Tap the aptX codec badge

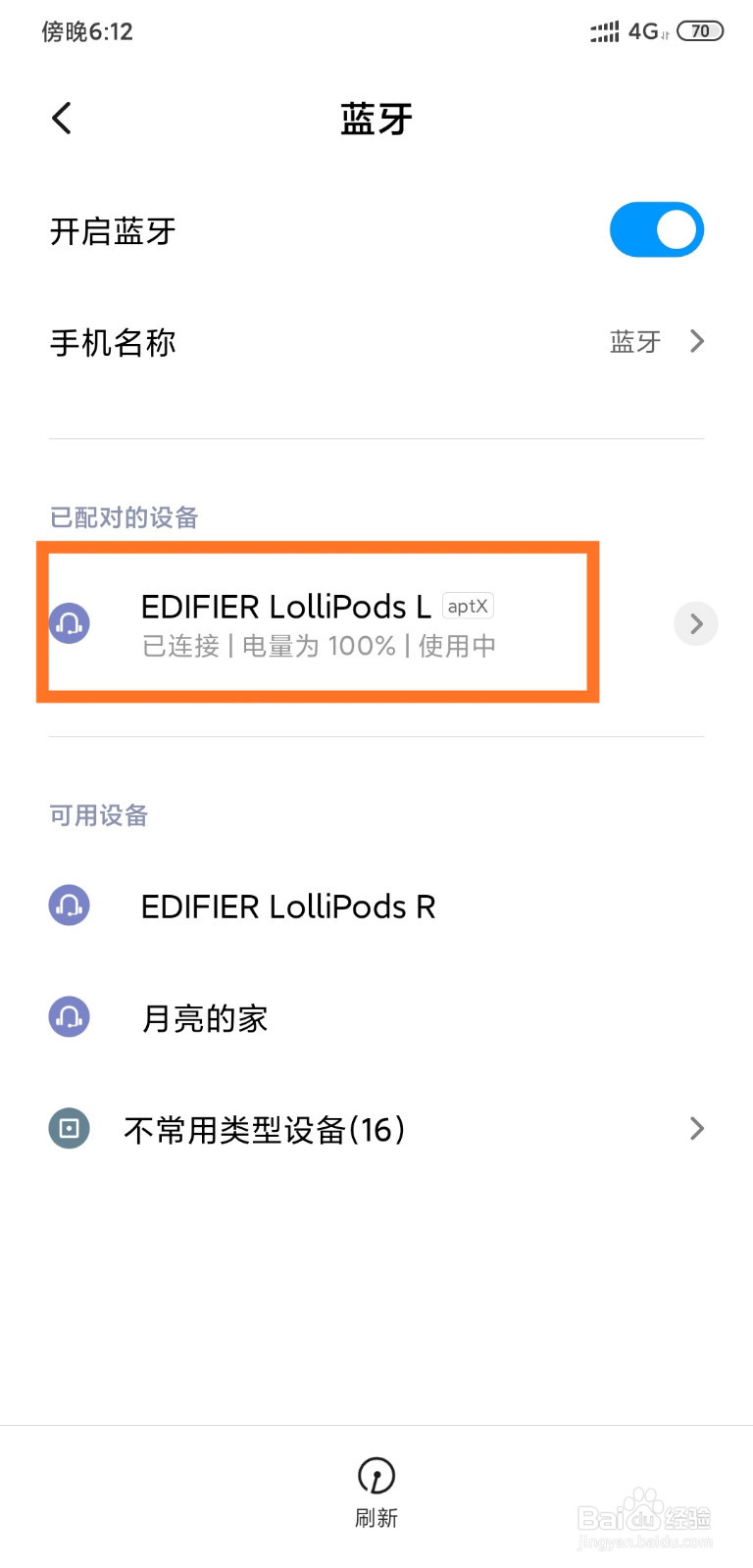pyautogui.click(x=468, y=607)
